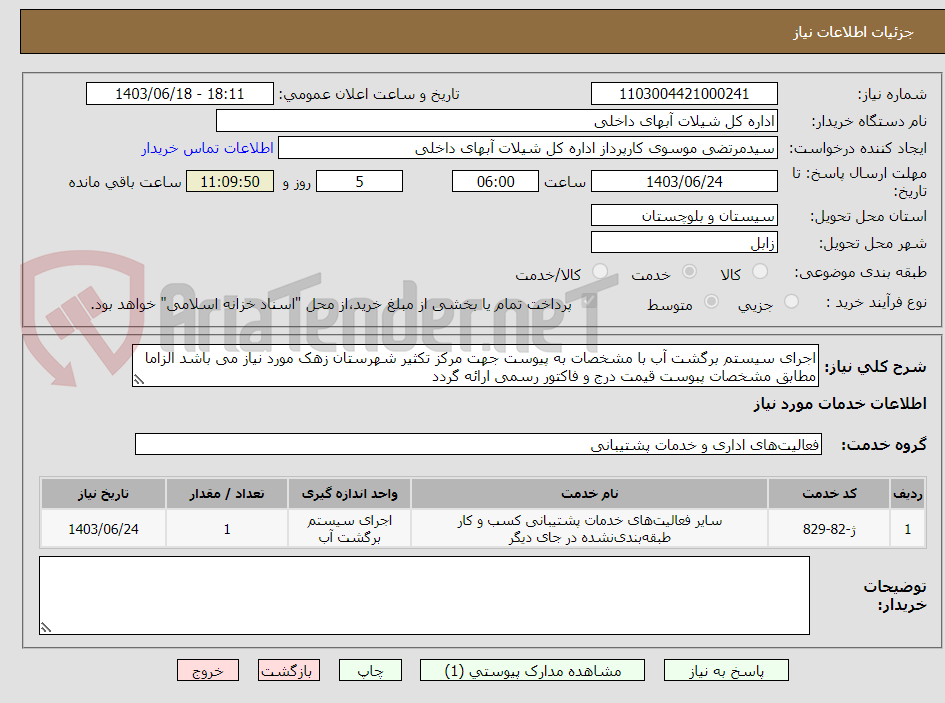This screenshot has height=703, width=945.
Task: Select the خدمت radio button
Action: 689,272
